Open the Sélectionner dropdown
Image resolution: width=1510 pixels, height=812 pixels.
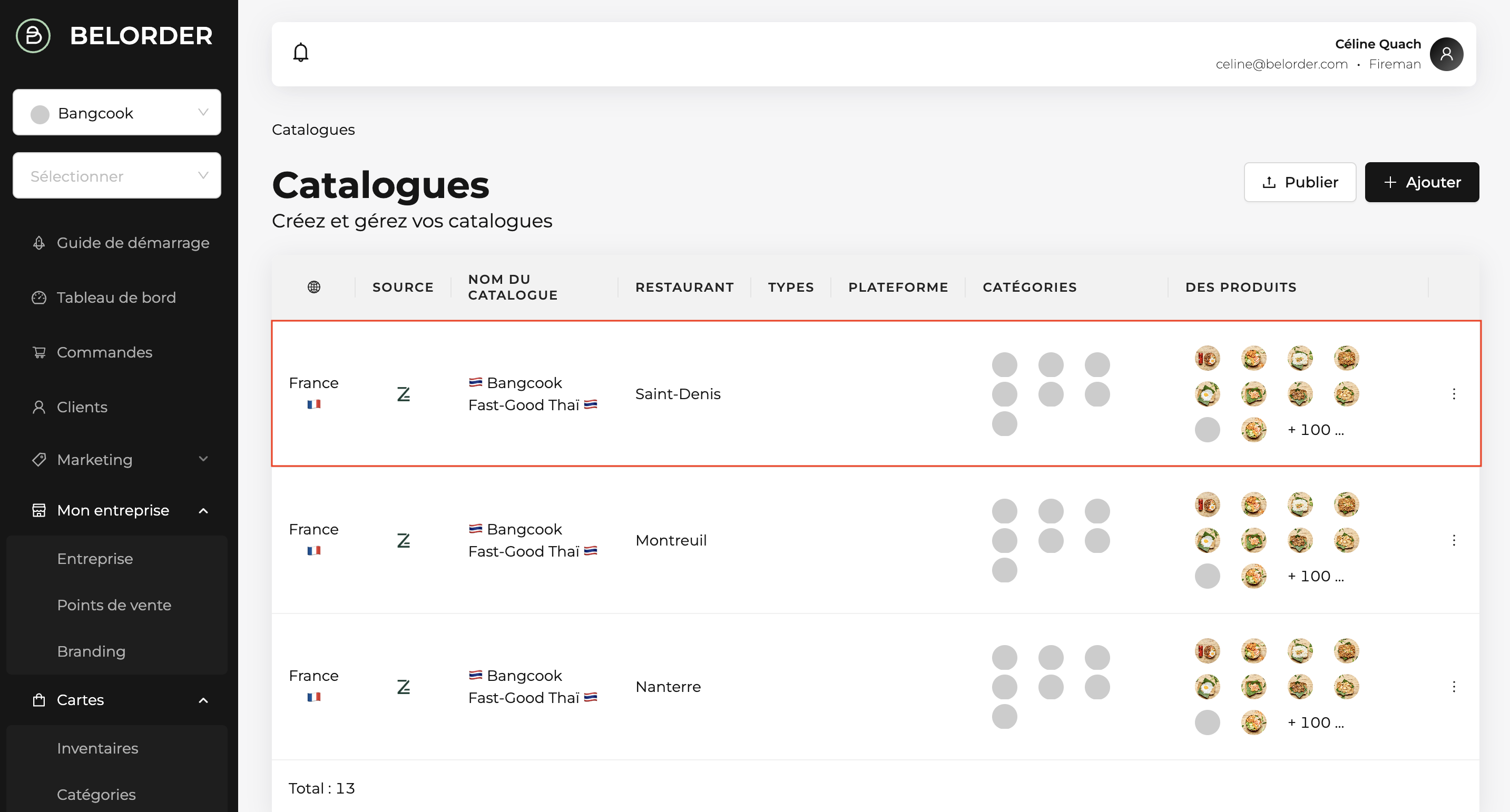pos(116,176)
